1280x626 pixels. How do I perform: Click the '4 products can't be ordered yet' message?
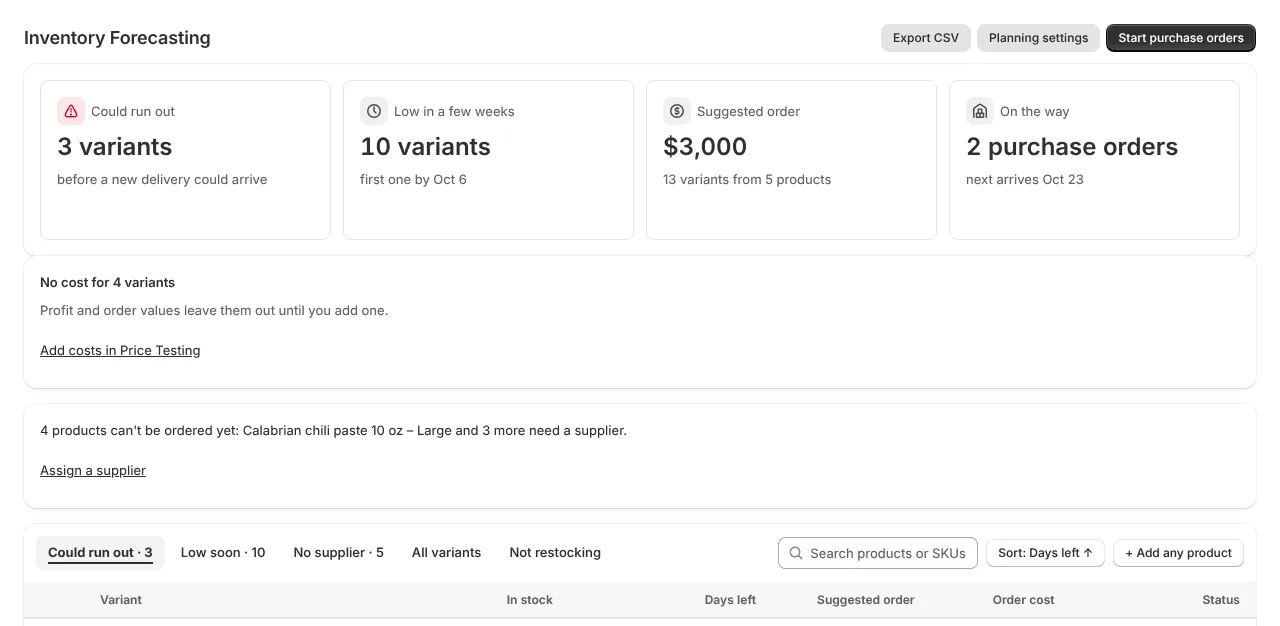pyautogui.click(x=333, y=430)
